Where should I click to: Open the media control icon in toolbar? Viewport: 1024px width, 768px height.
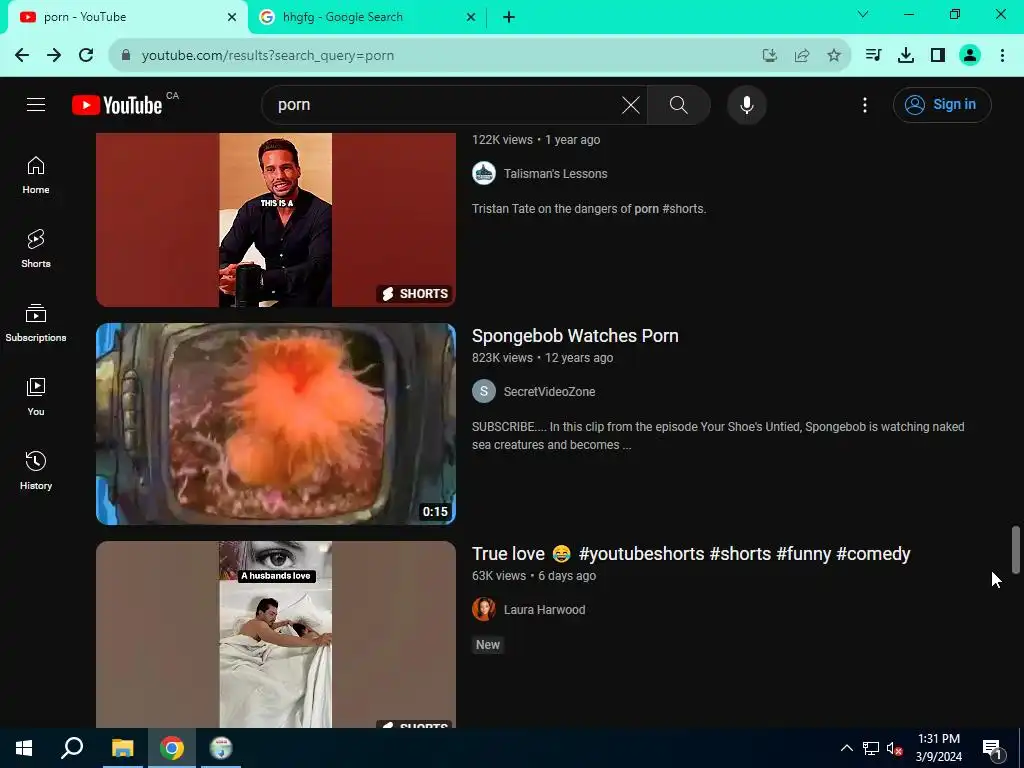click(873, 56)
